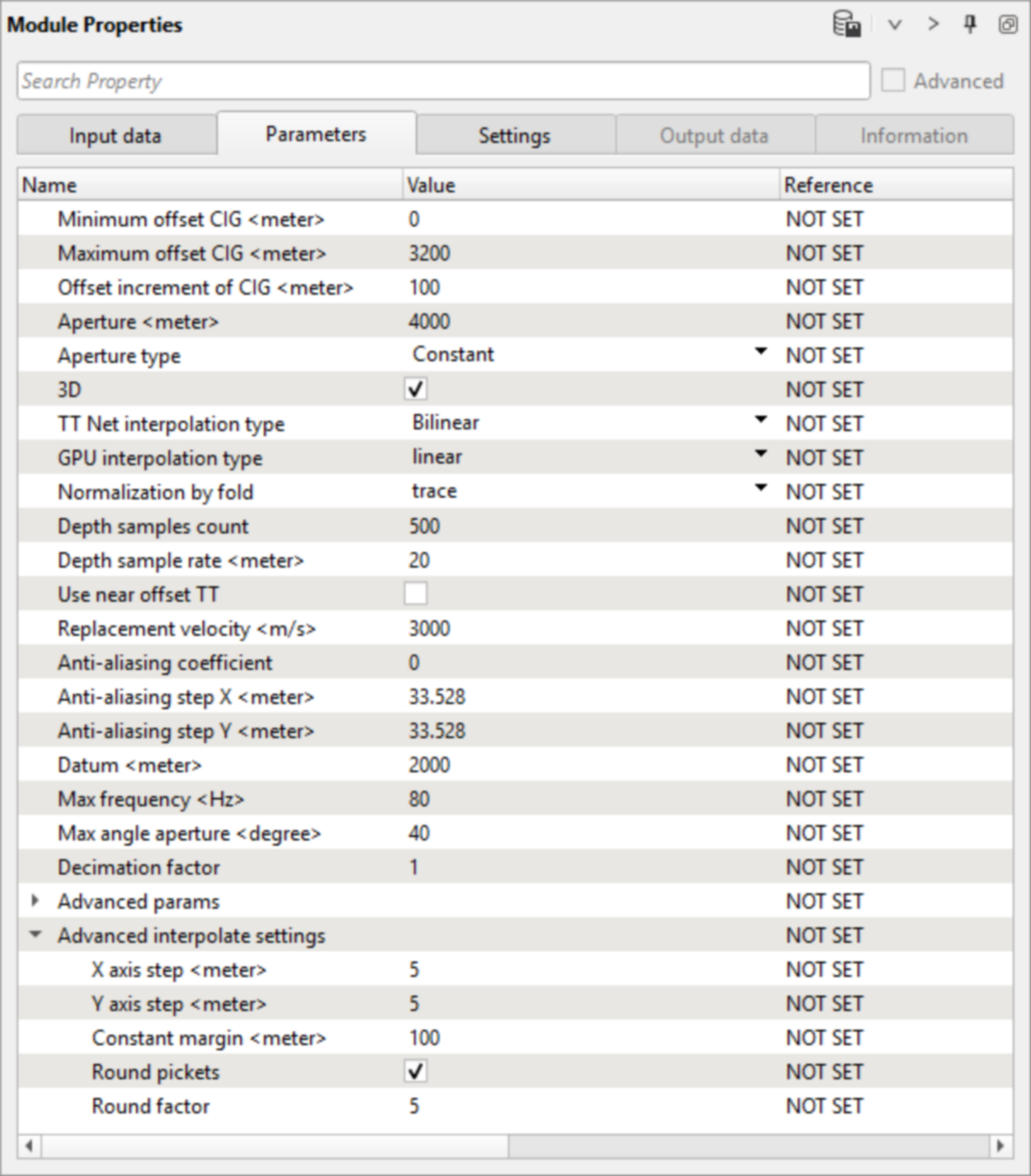Collapse Advanced interpolate settings group
Image resolution: width=1031 pixels, height=1176 pixels.
35,934
